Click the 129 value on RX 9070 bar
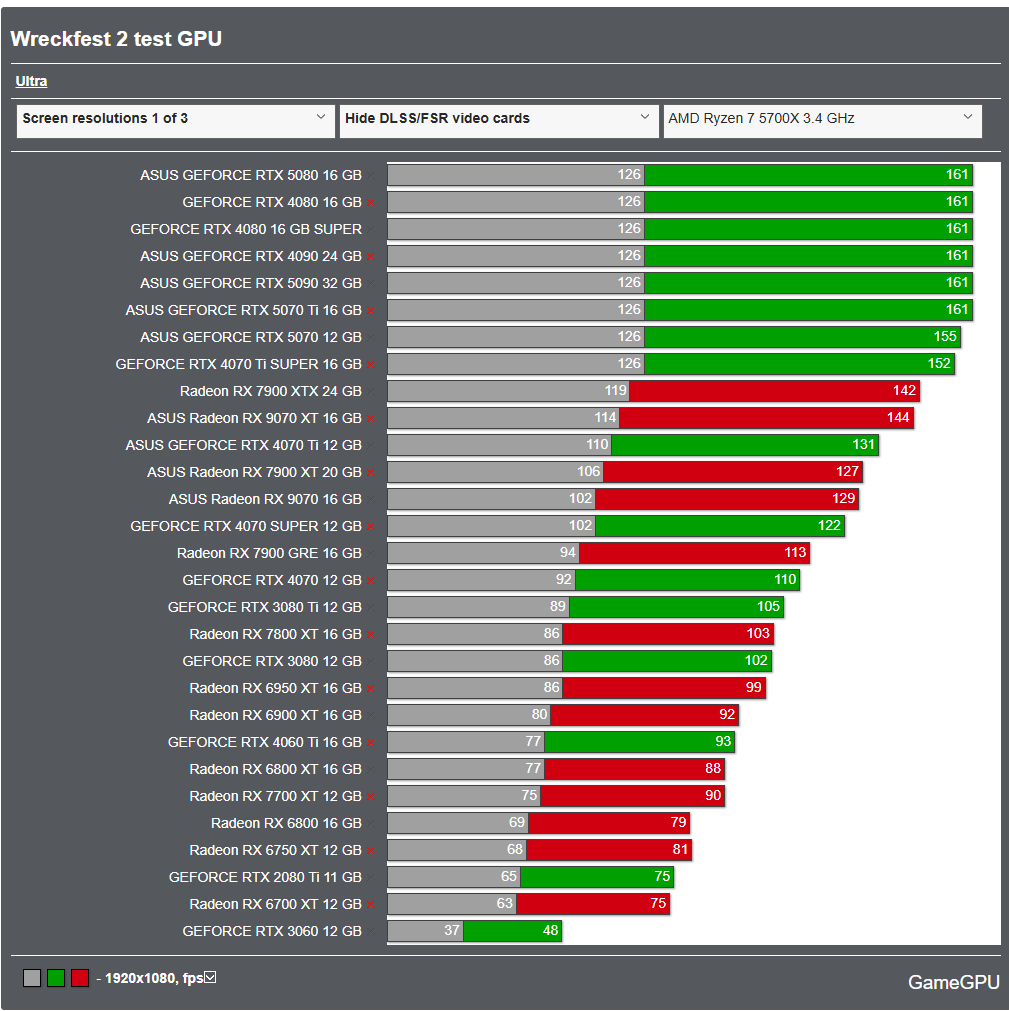Image resolution: width=1009 pixels, height=1011 pixels. click(x=844, y=498)
